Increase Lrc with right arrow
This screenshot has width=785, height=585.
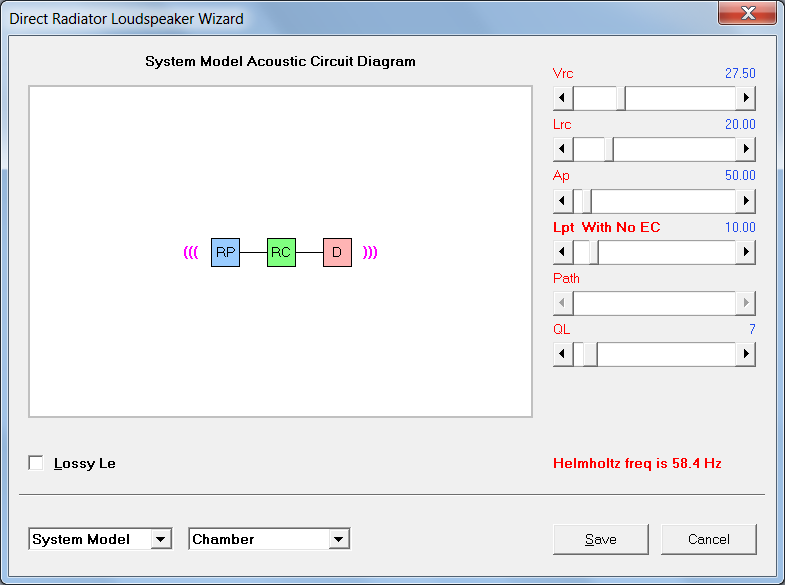pyautogui.click(x=746, y=149)
